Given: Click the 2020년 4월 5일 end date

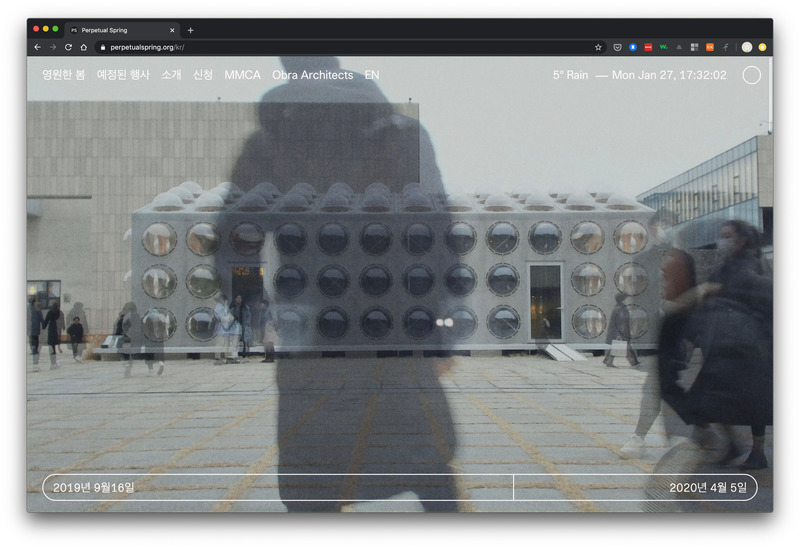Looking at the screenshot, I should coord(708,488).
